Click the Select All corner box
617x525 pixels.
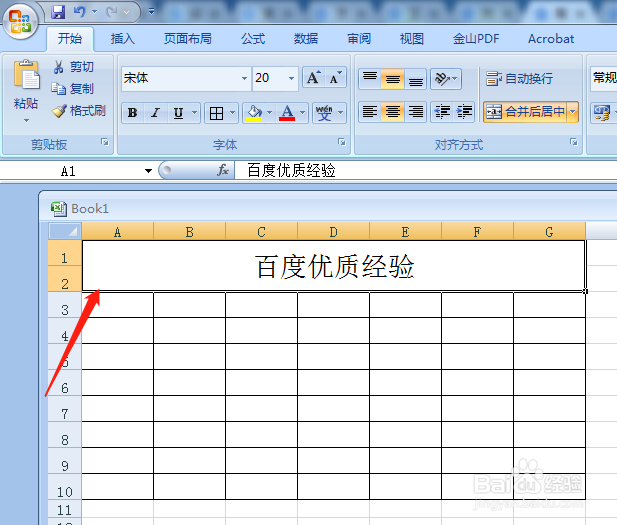[x=65, y=231]
